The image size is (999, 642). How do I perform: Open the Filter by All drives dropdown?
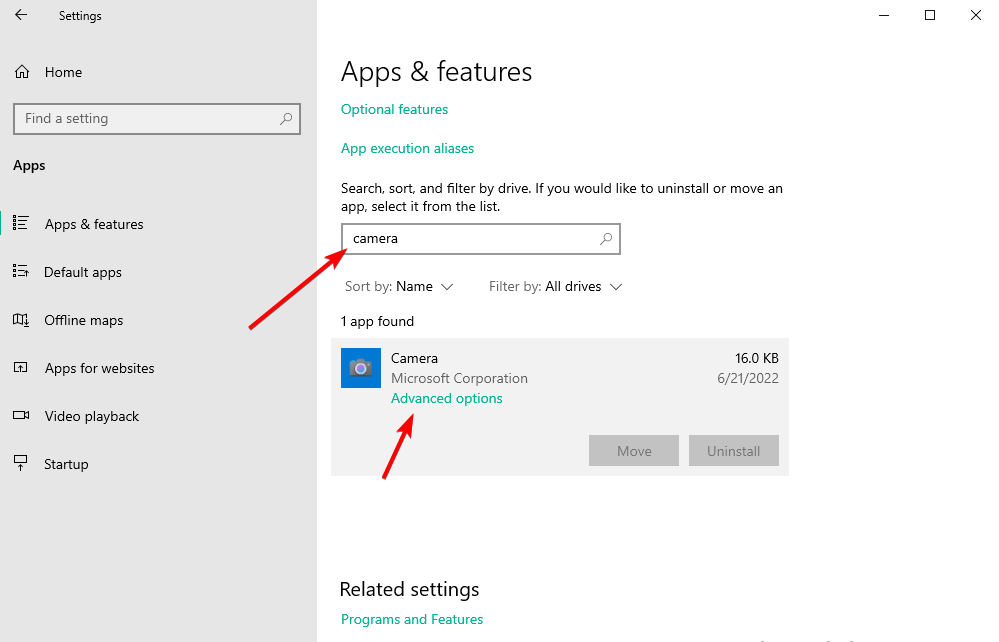point(555,287)
